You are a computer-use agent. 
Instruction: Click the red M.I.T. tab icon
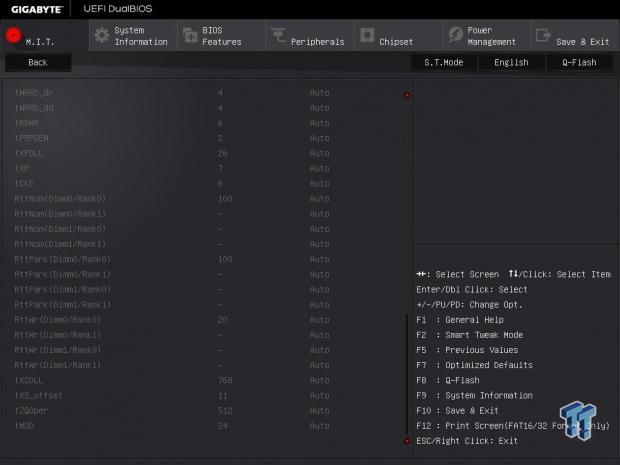click(13, 35)
